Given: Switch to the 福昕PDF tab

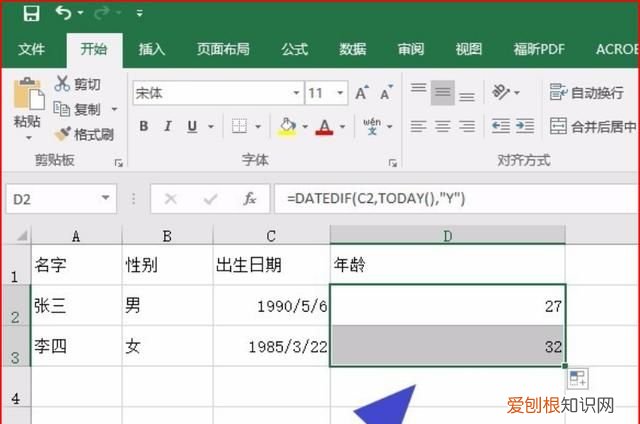Looking at the screenshot, I should coord(539,49).
